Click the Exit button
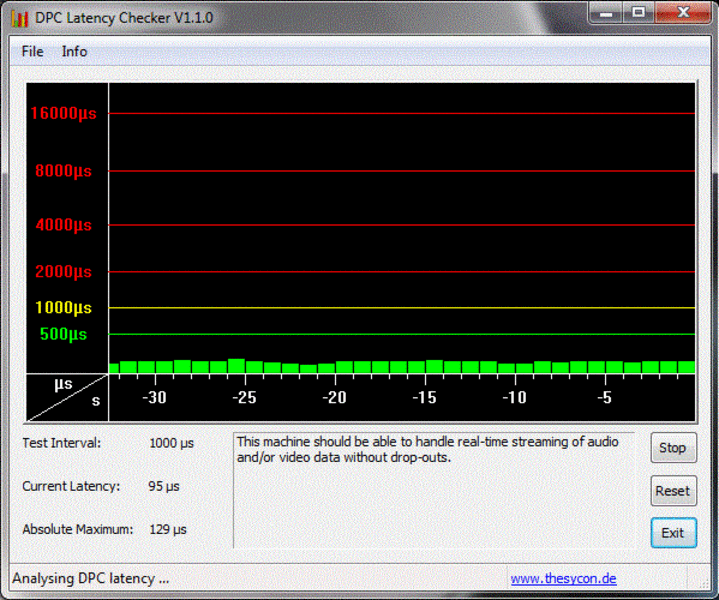The width and height of the screenshot is (719, 600). point(672,533)
